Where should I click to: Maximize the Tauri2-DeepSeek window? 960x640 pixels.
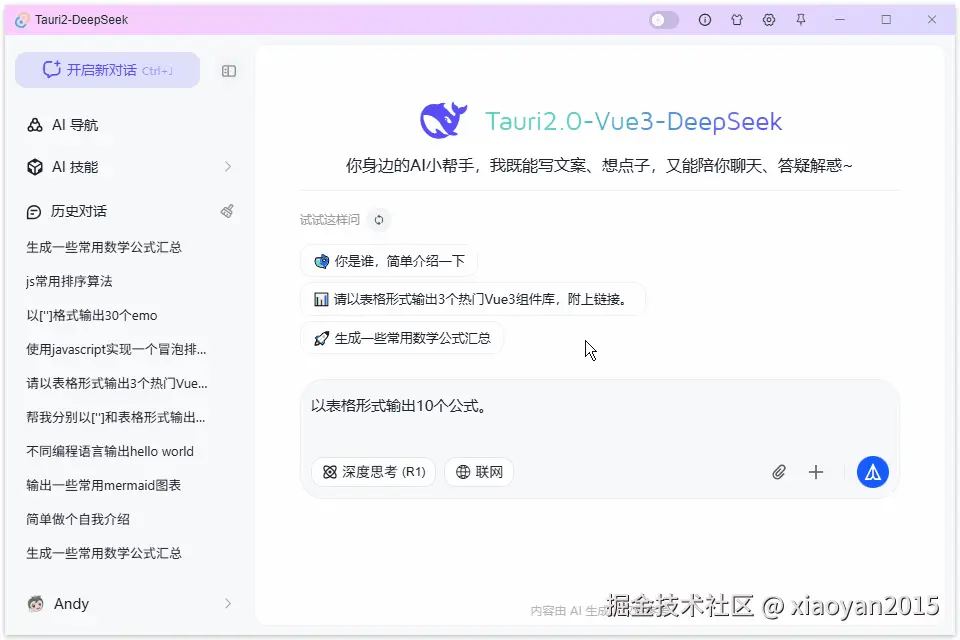886,20
